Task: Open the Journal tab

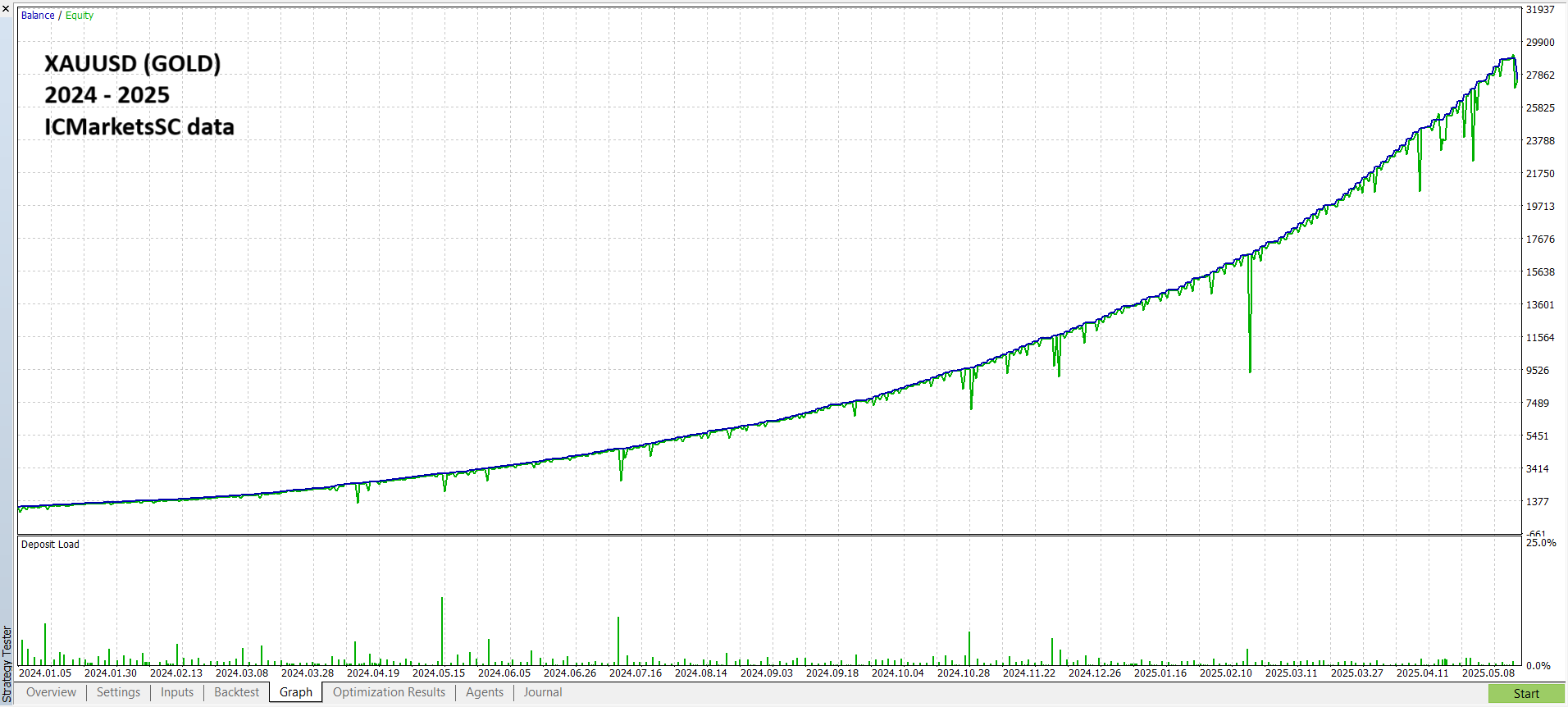Action: (x=543, y=692)
